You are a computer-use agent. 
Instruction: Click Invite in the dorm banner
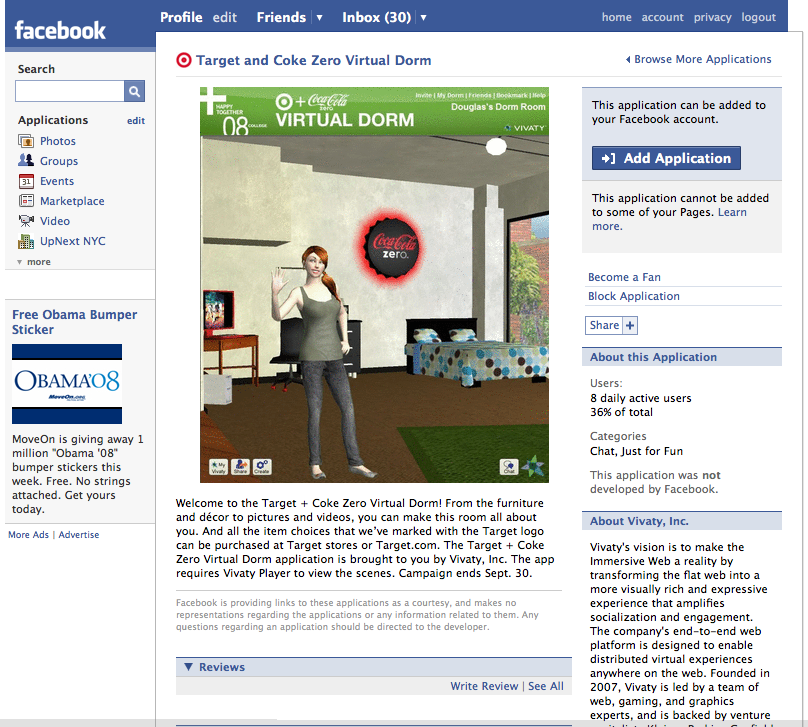click(424, 95)
